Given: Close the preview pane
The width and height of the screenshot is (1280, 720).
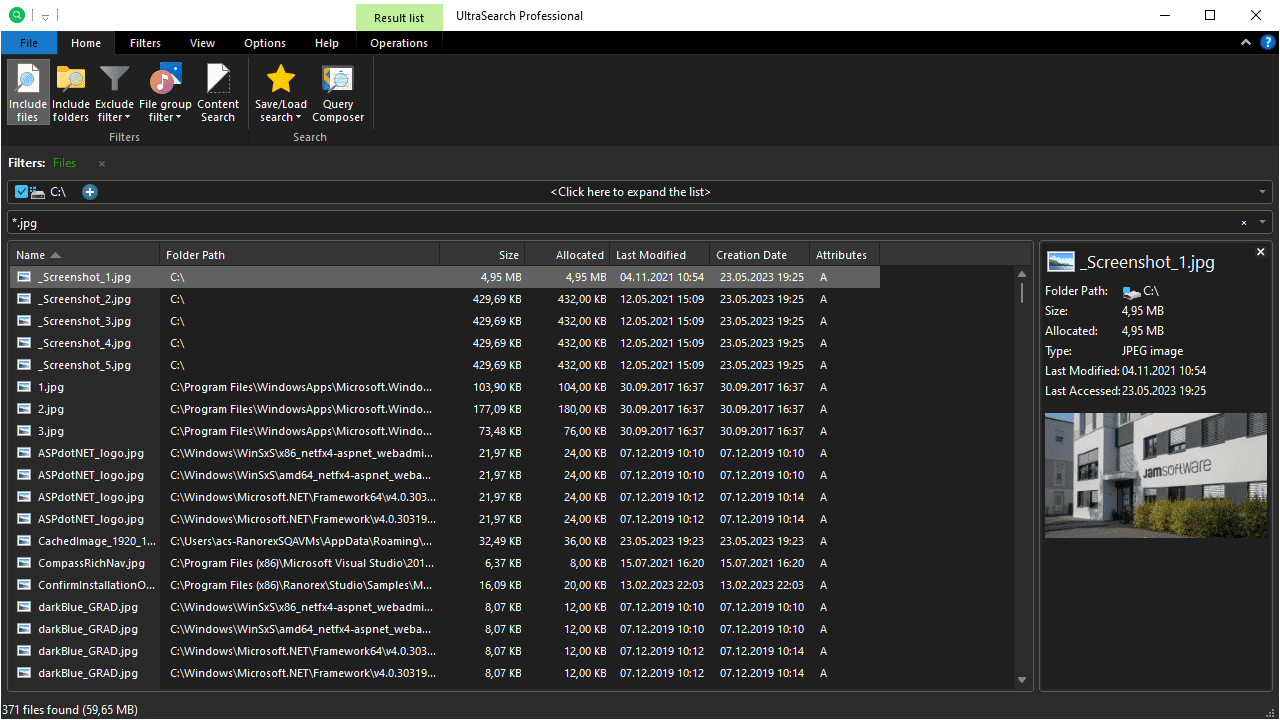Looking at the screenshot, I should coord(1261,252).
